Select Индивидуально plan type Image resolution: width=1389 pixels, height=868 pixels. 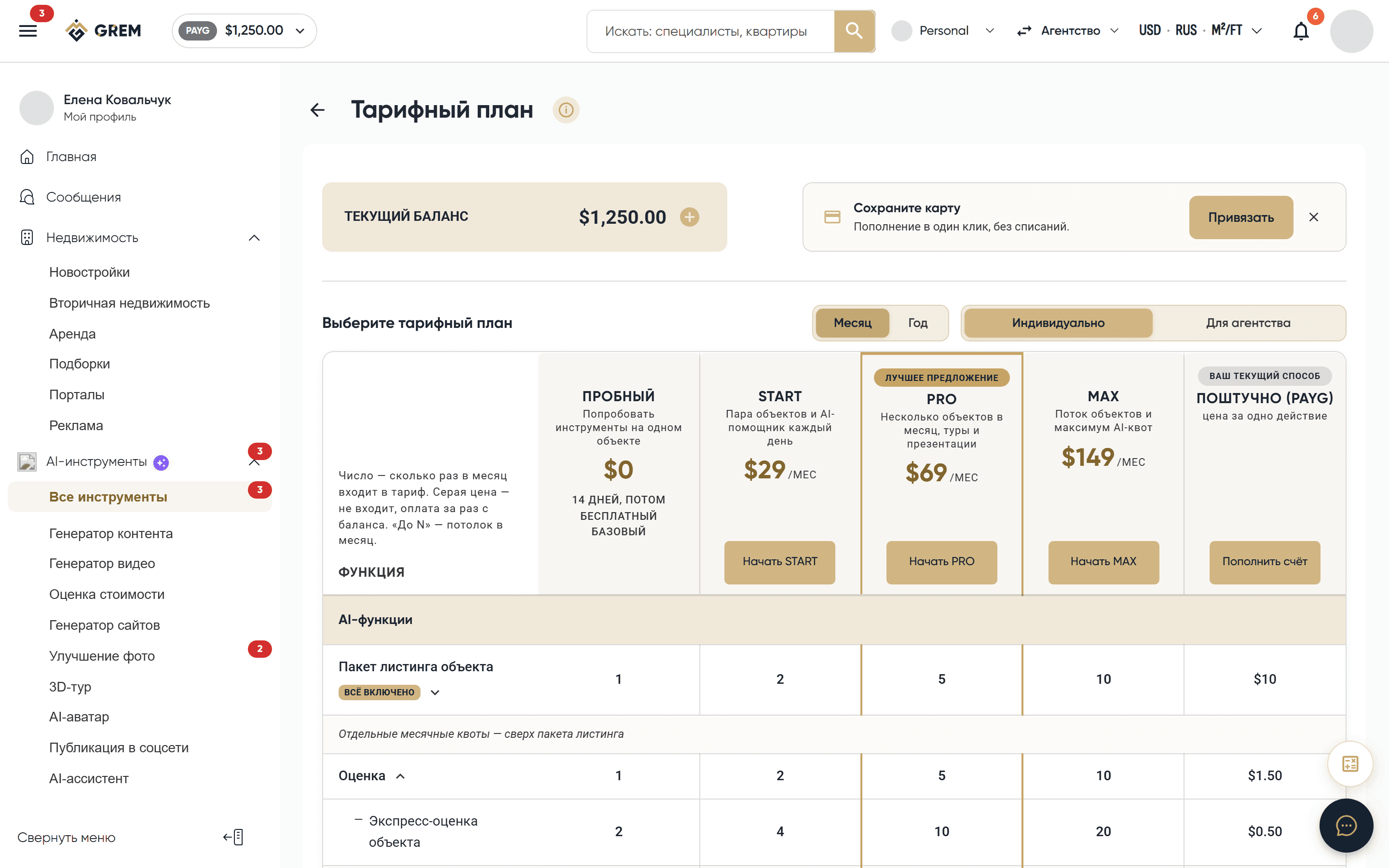click(1058, 323)
